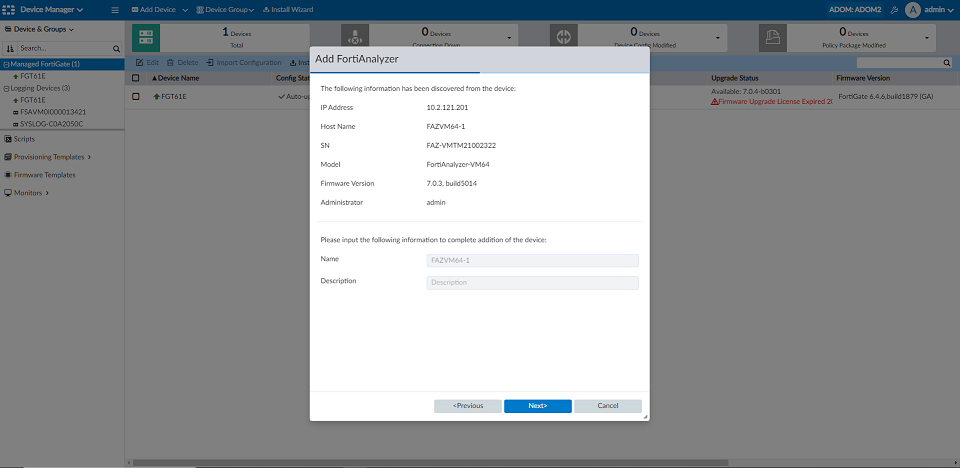960x468 pixels.
Task: Collapse the Logging Devices (3) group
Action: pos(6,88)
